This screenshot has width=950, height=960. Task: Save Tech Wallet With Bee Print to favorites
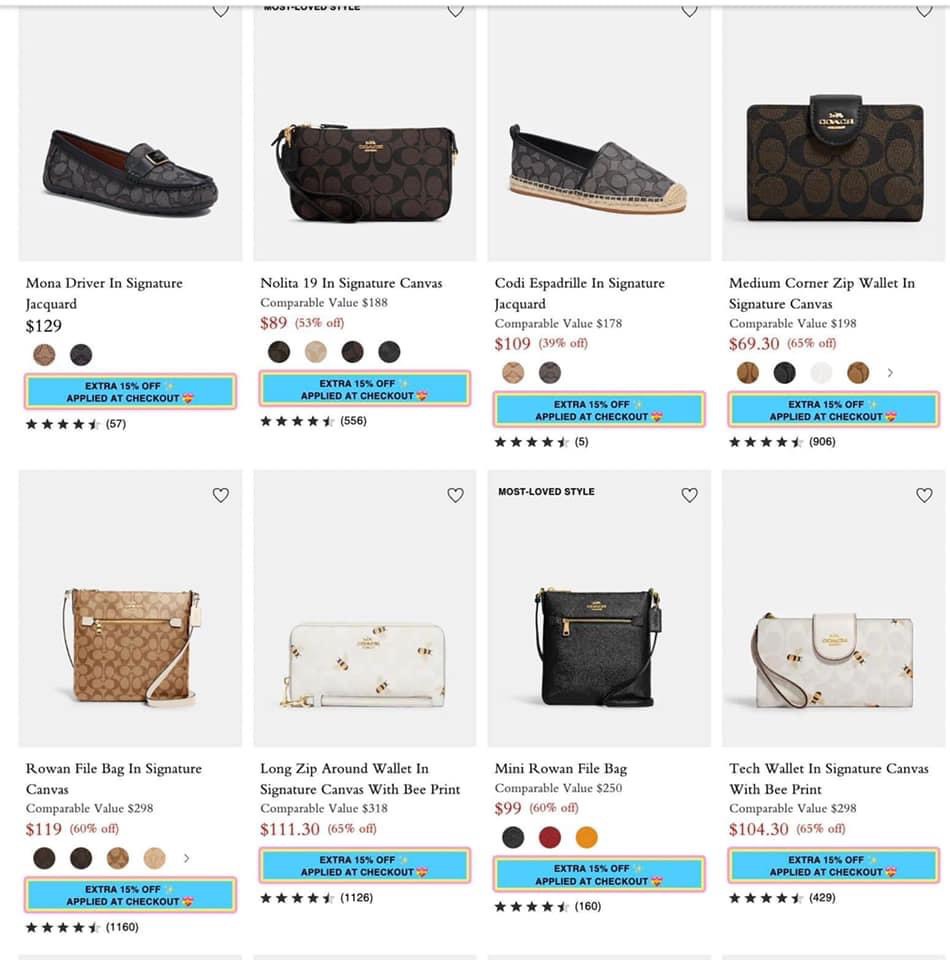point(924,495)
